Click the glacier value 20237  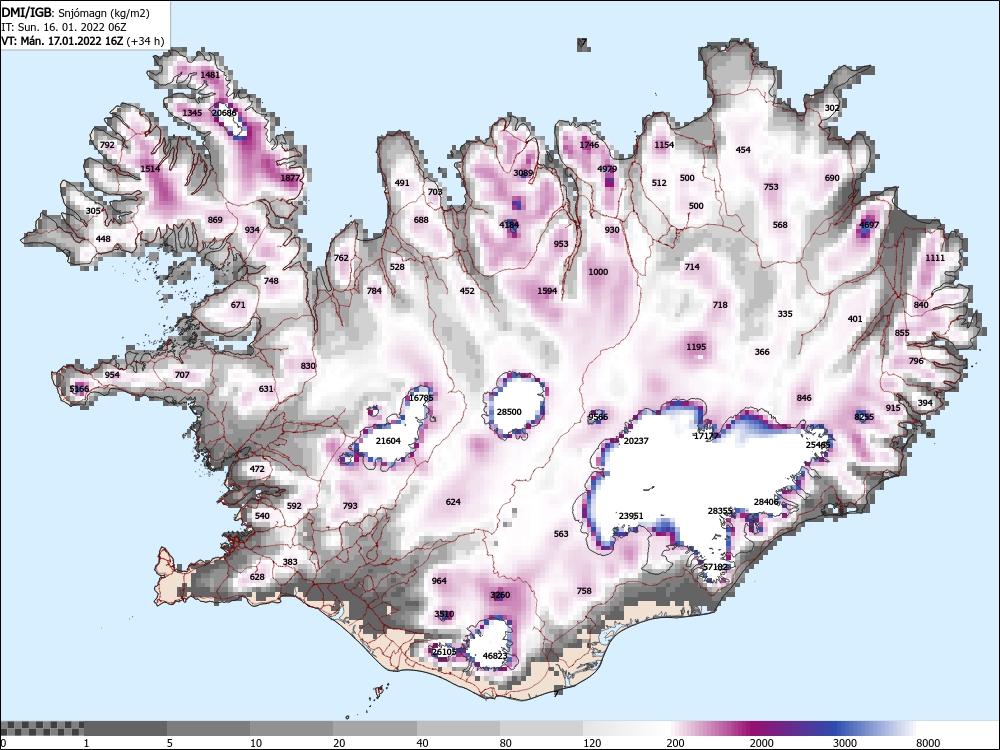coord(636,441)
